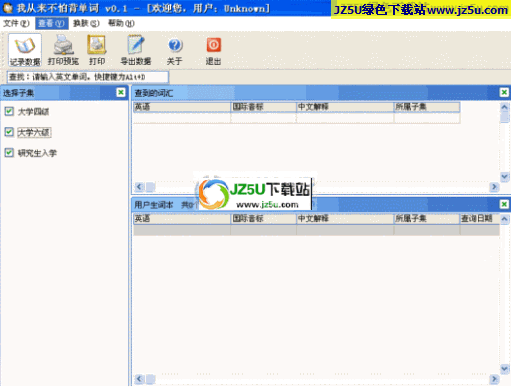The width and height of the screenshot is (511, 388).
Task: Close the 用户生词本 panel
Action: [504, 204]
